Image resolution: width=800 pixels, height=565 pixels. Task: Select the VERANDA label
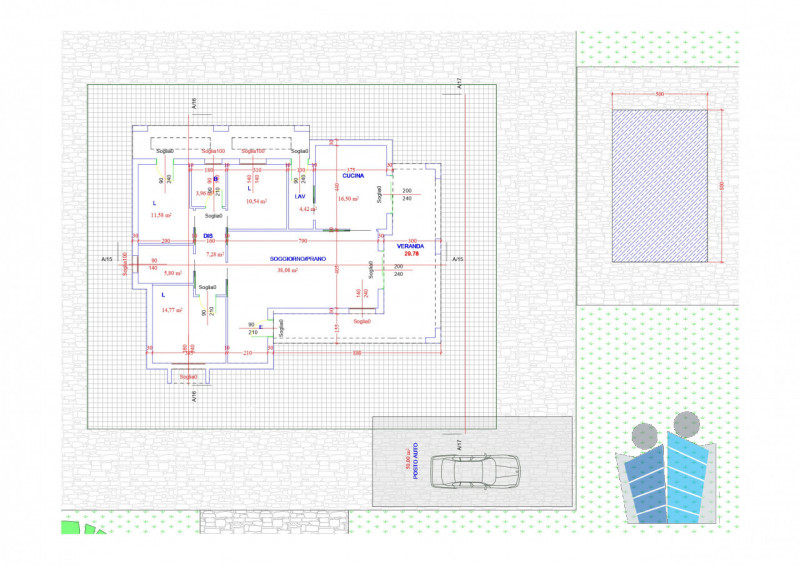click(410, 246)
